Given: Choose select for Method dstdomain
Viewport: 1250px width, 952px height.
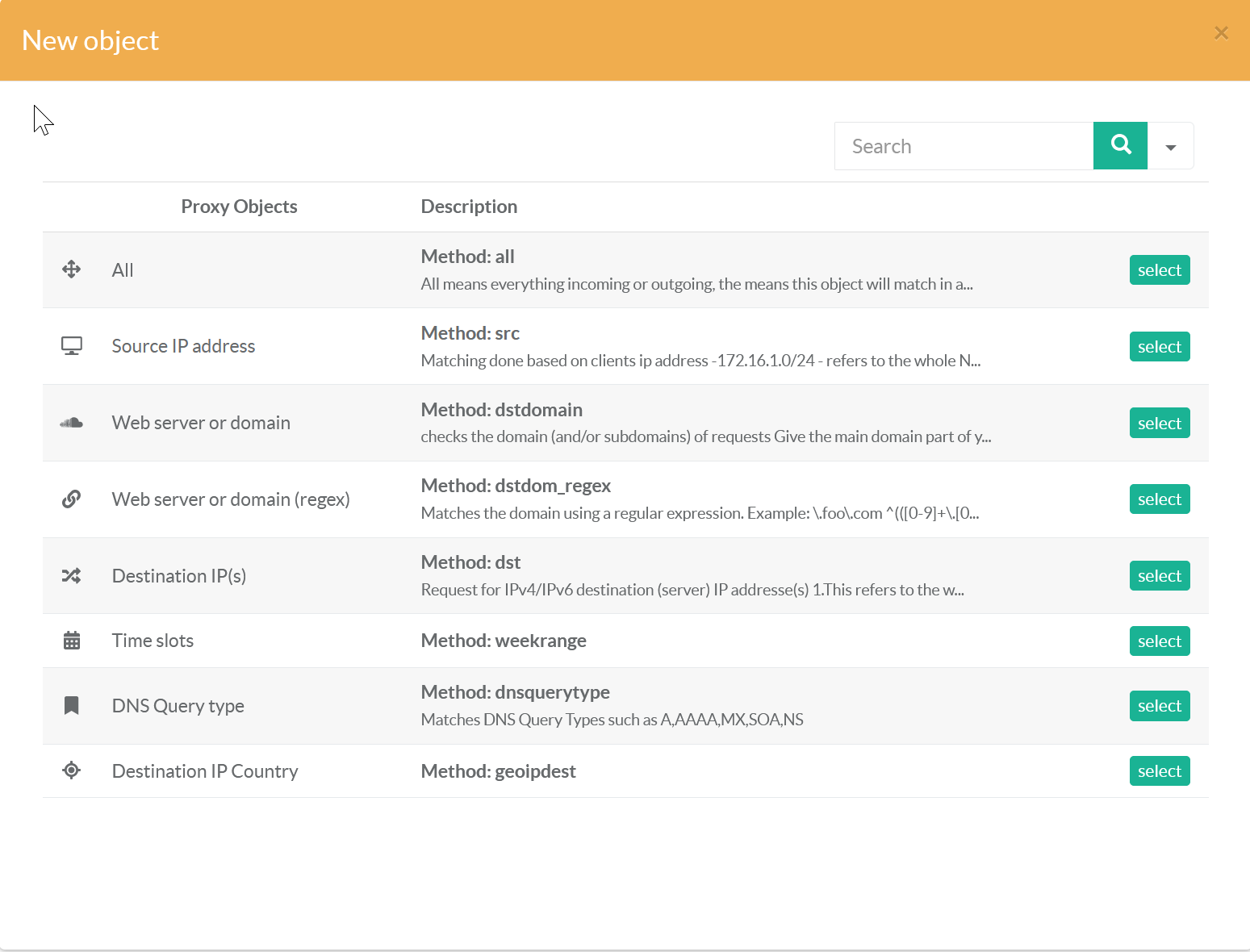Looking at the screenshot, I should (x=1159, y=424).
